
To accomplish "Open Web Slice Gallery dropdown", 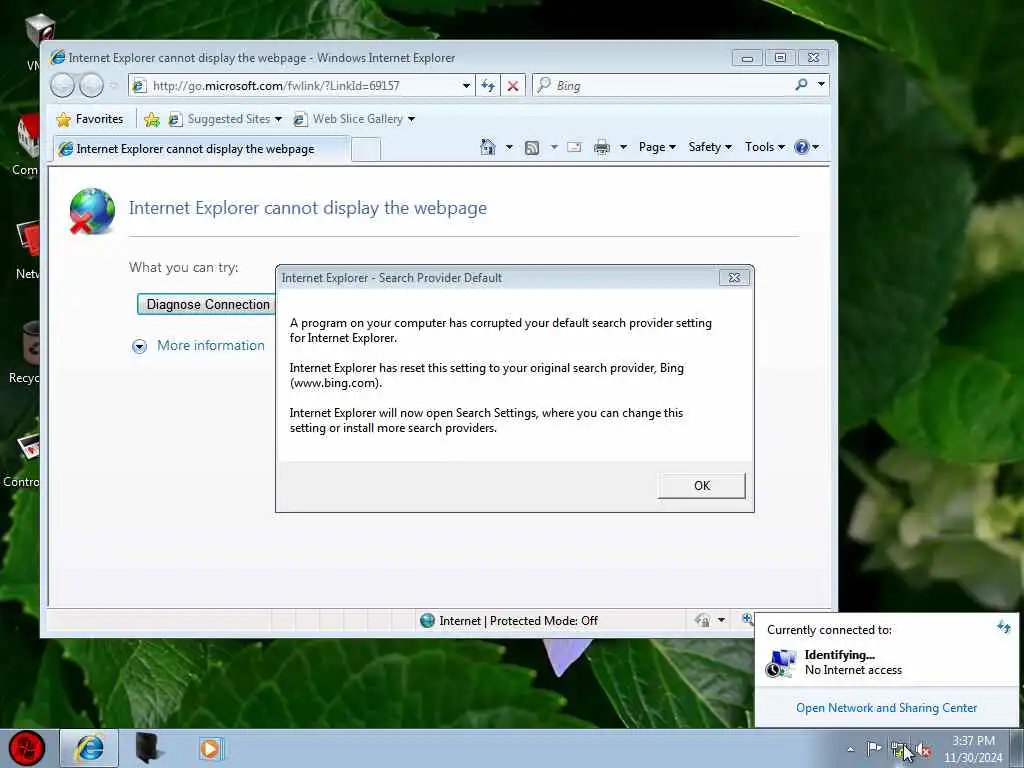I will (354, 119).
